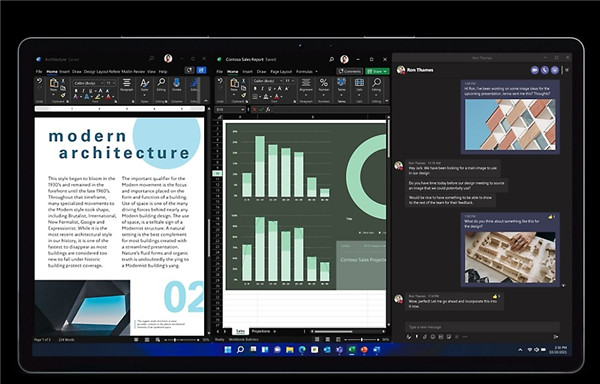Start Dictate in Word ribbon
Viewport: 600px width, 384px height.
tap(176, 85)
